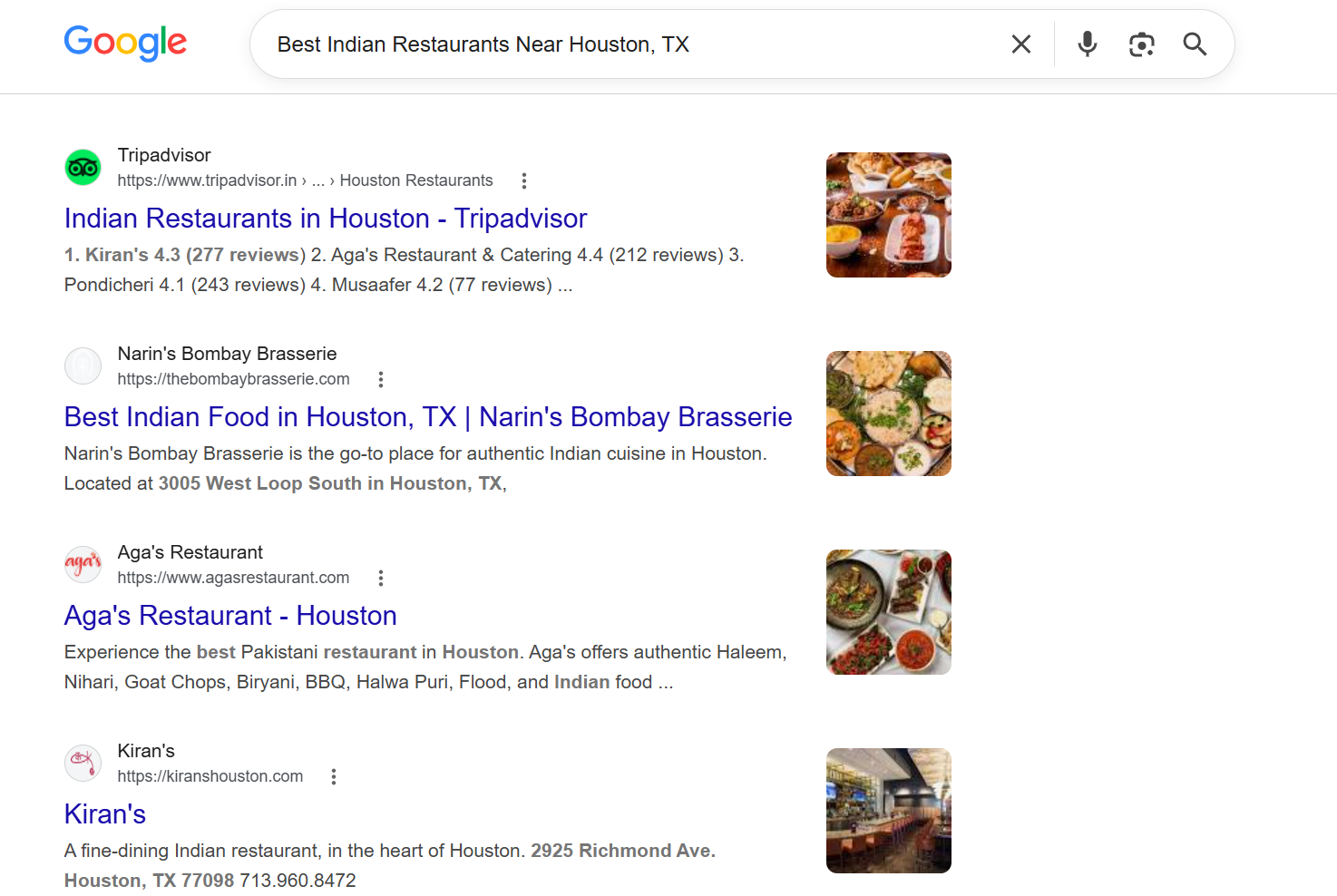Click the thebombaybrasserie.com URL
Image resolution: width=1337 pixels, height=896 pixels.
click(234, 379)
